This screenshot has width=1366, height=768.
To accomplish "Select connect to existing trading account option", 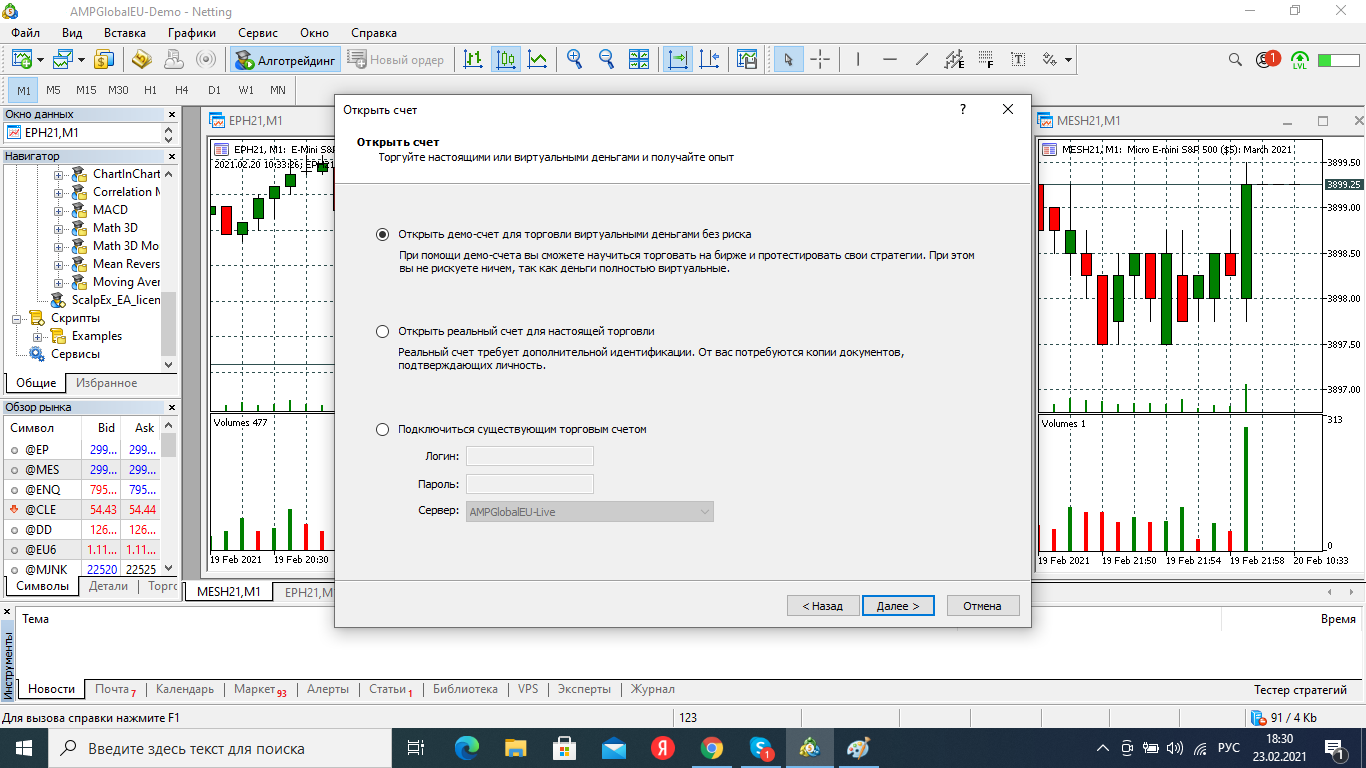I will point(382,429).
